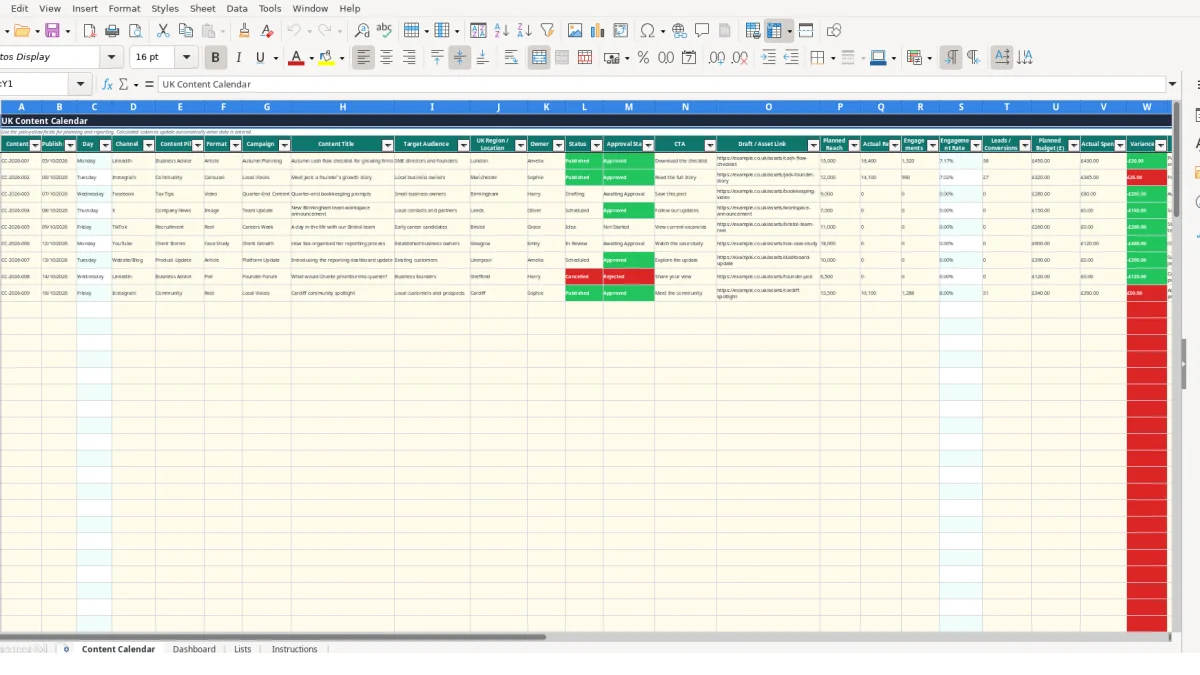Click the Copy icon

click(185, 31)
